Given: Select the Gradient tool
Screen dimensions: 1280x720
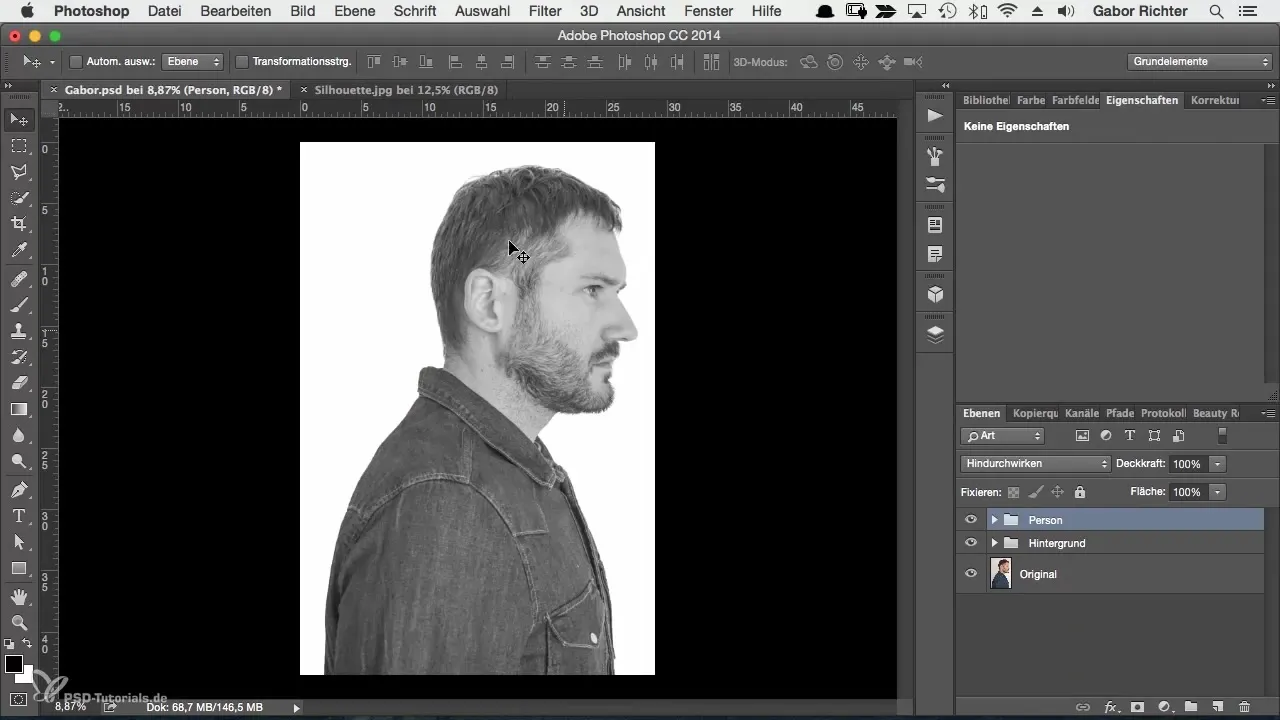Looking at the screenshot, I should (19, 409).
